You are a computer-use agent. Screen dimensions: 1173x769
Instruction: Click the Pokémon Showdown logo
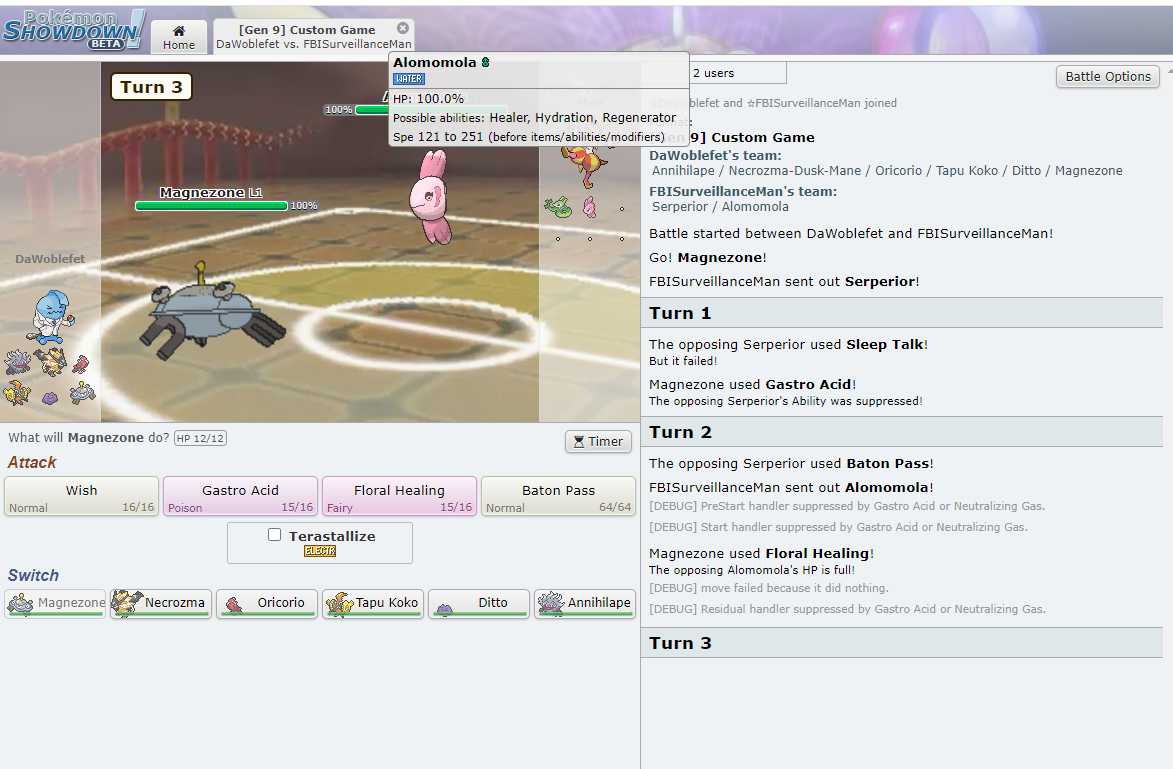tap(74, 30)
